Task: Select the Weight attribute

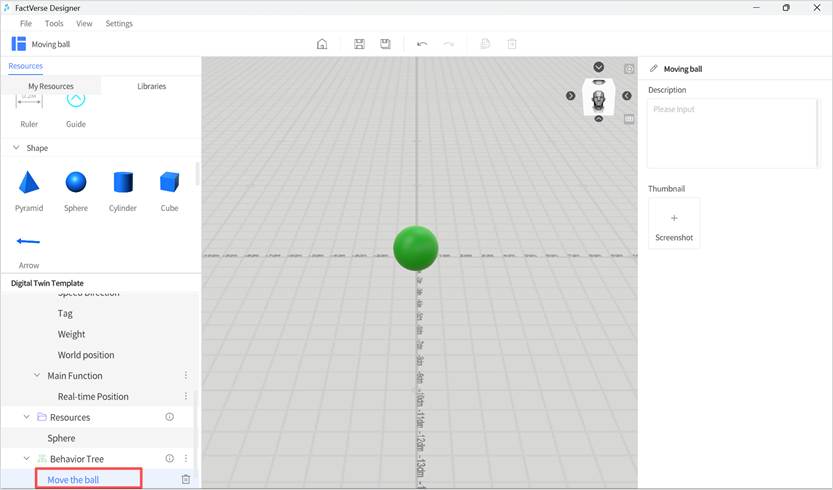Action: click(71, 334)
